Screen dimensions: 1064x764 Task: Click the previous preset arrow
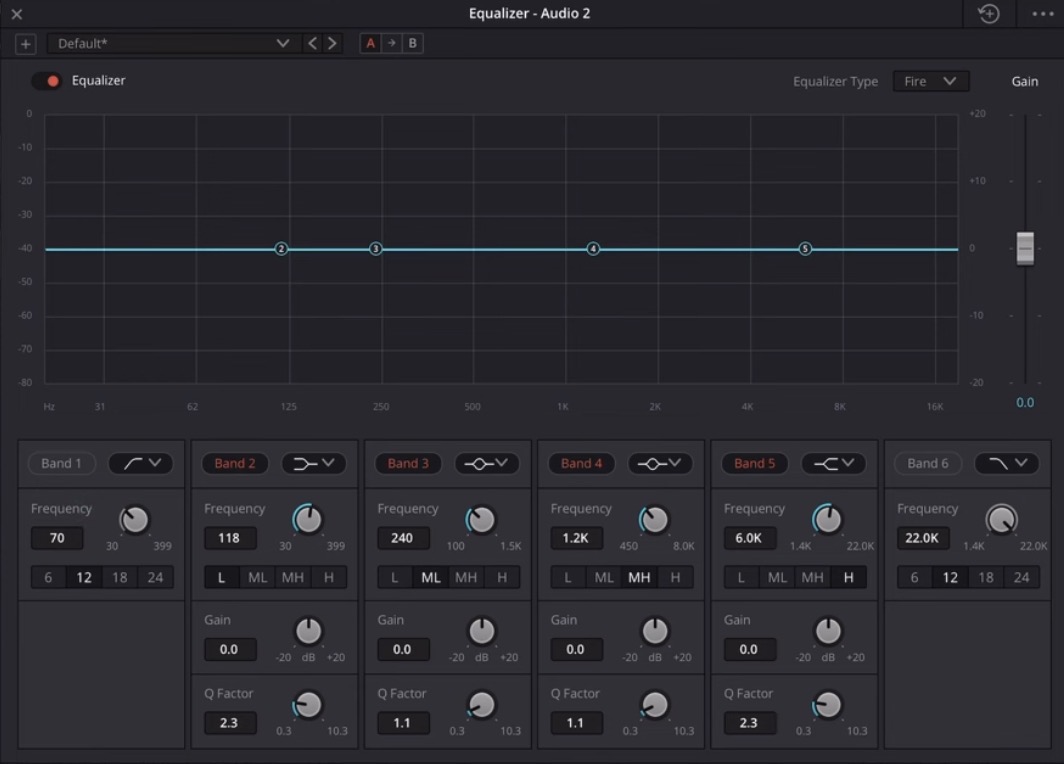pos(311,43)
